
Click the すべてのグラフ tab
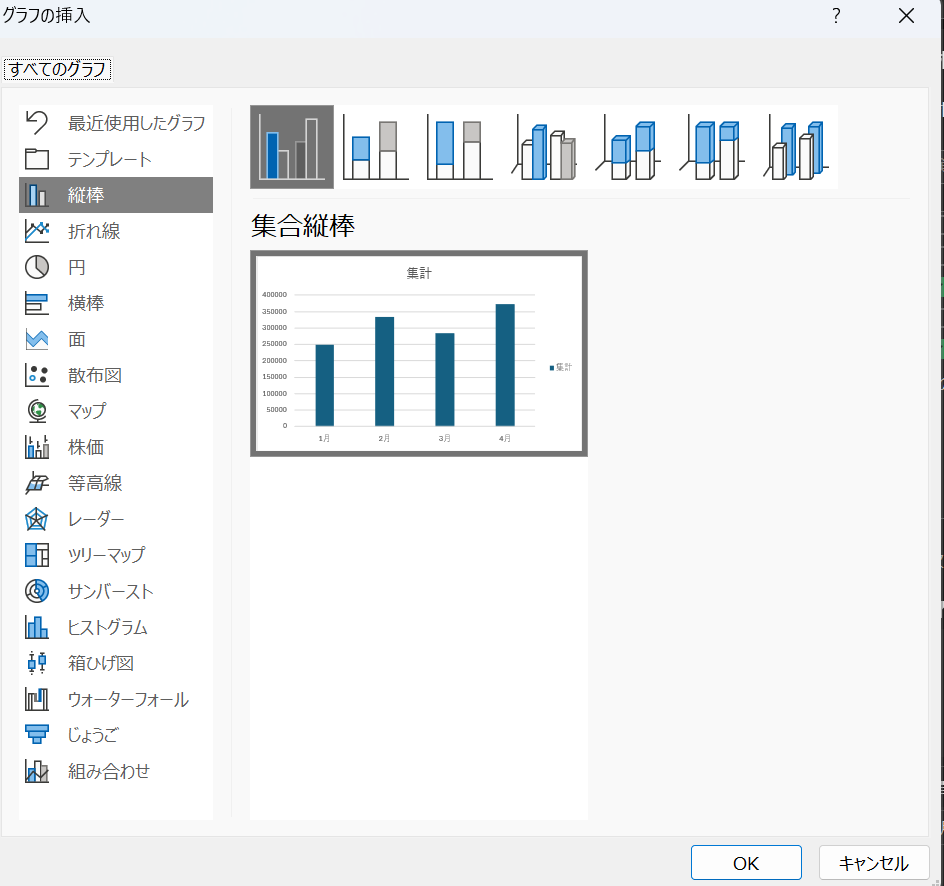[x=57, y=69]
